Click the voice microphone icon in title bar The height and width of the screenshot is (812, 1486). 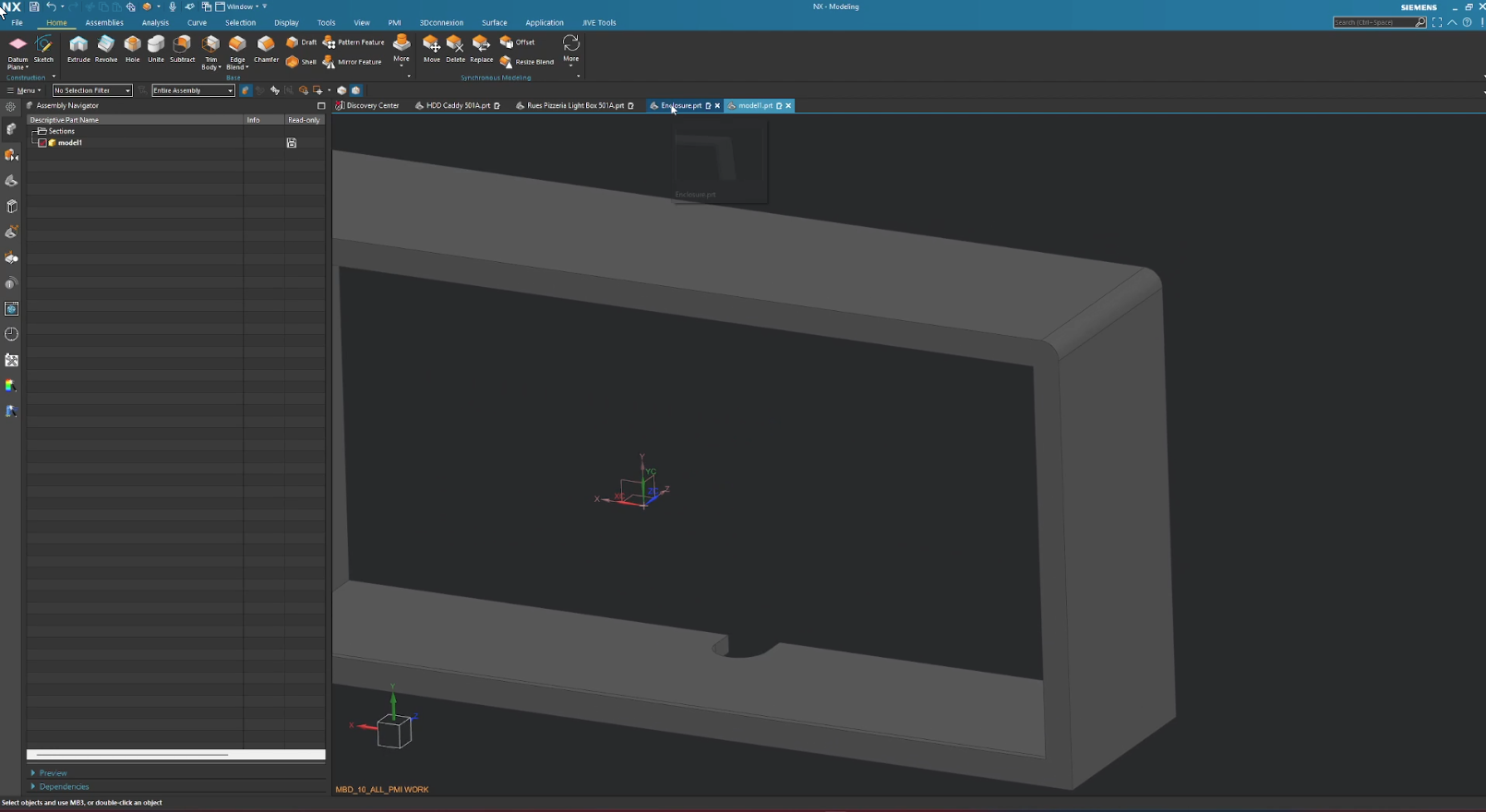pyautogui.click(x=172, y=6)
